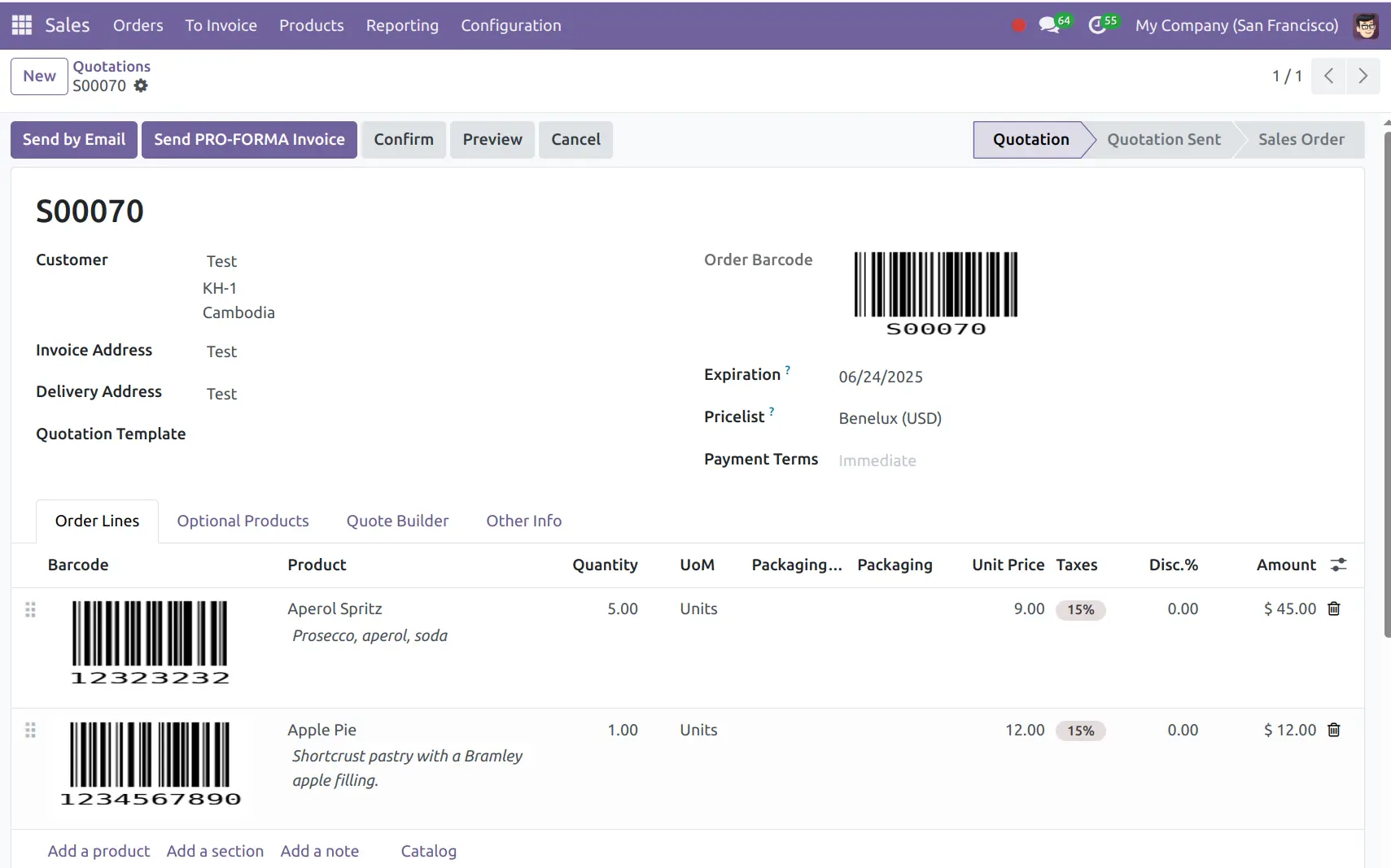Click the Expiration help question mark
This screenshot has height=868, width=1391.
(x=787, y=369)
